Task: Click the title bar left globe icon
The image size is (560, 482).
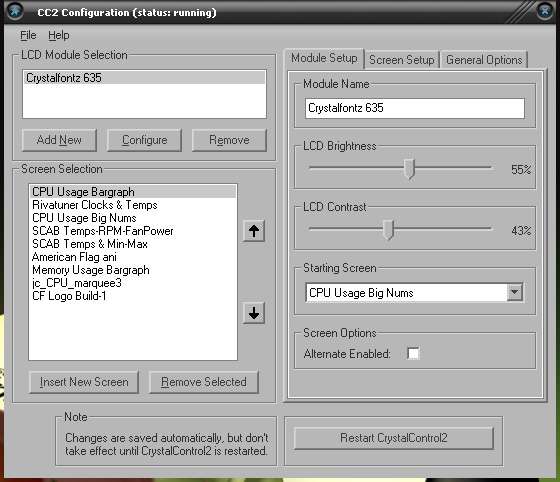Action: pyautogui.click(x=15, y=11)
